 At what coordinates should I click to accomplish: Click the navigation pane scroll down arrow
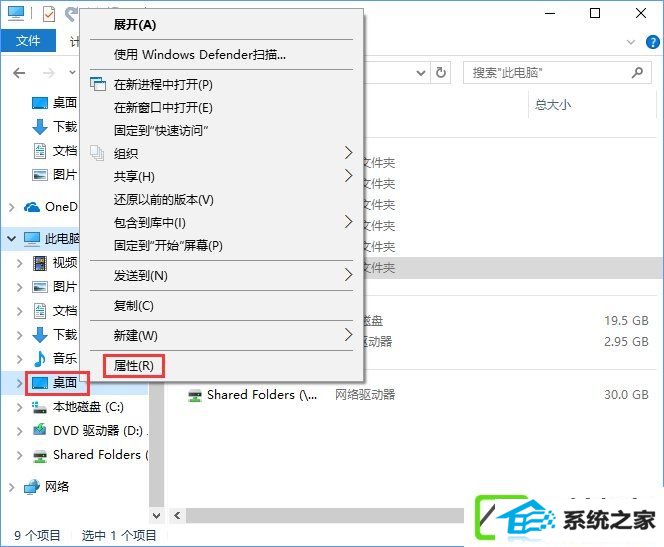point(157,516)
